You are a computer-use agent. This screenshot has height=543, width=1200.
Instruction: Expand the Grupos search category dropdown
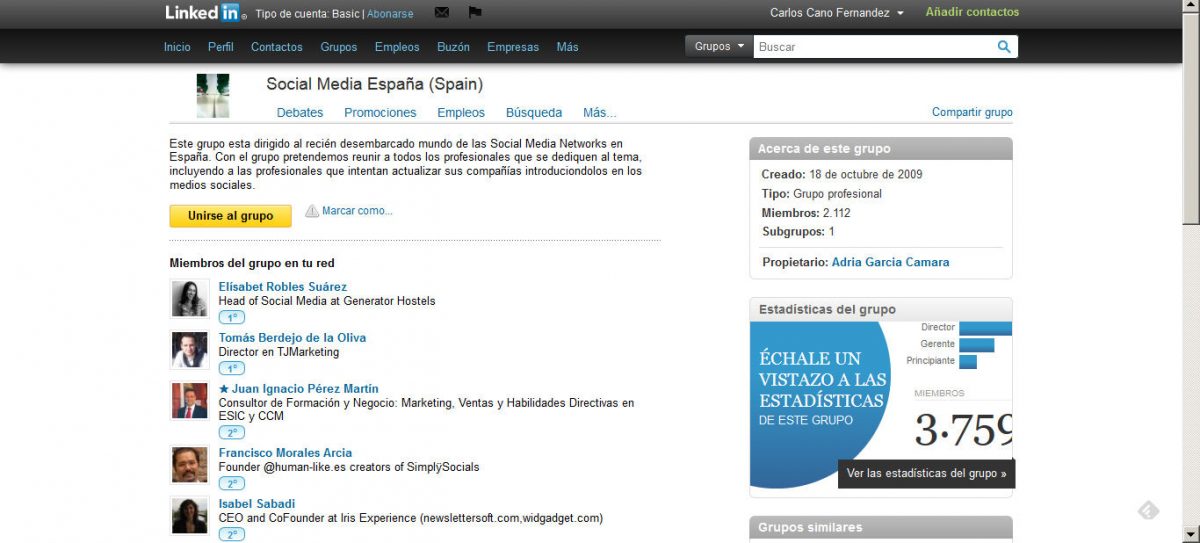pos(719,46)
